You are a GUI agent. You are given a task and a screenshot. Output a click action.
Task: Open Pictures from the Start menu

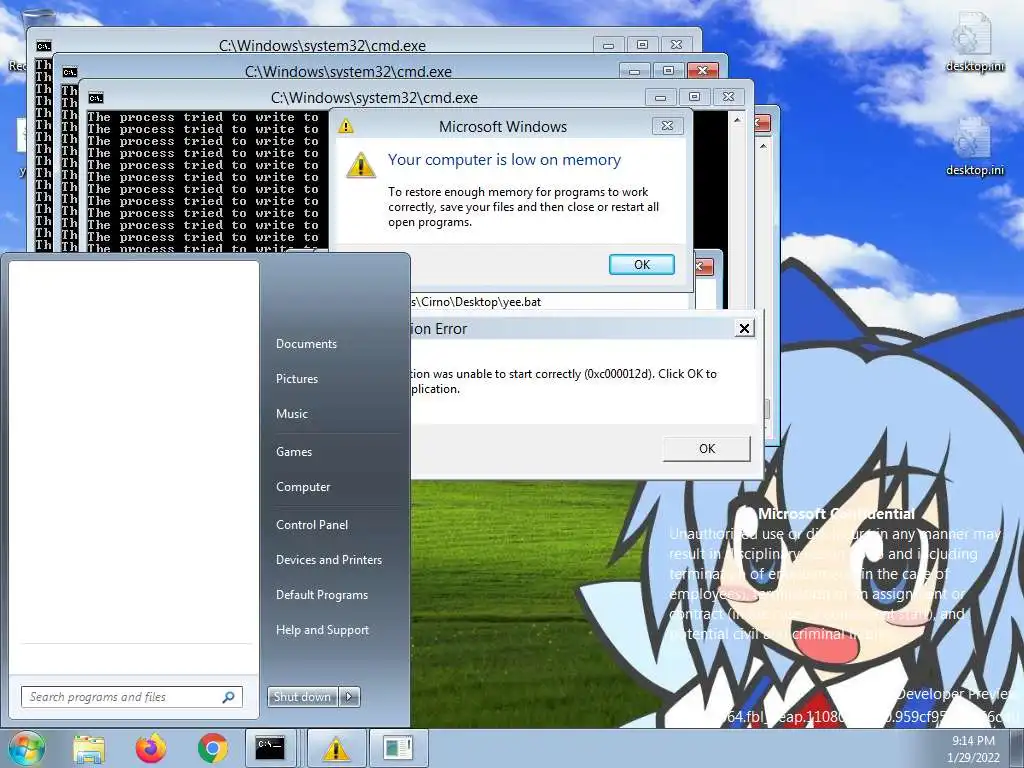pyautogui.click(x=297, y=379)
